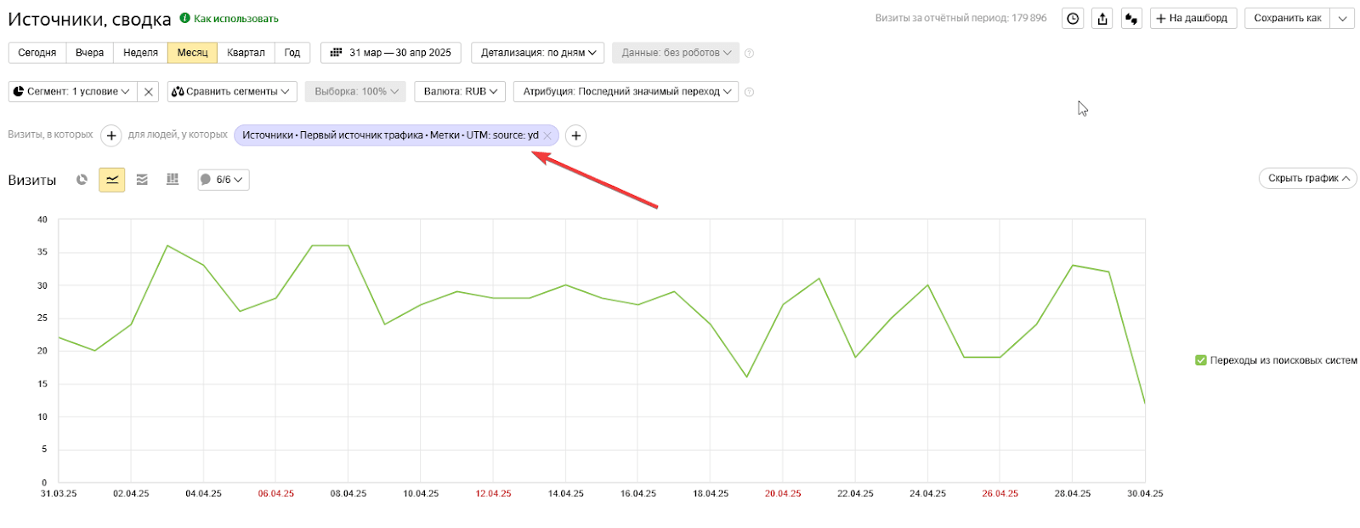Switch chart to pie chart view
The height and width of the screenshot is (528, 1360).
(82, 180)
